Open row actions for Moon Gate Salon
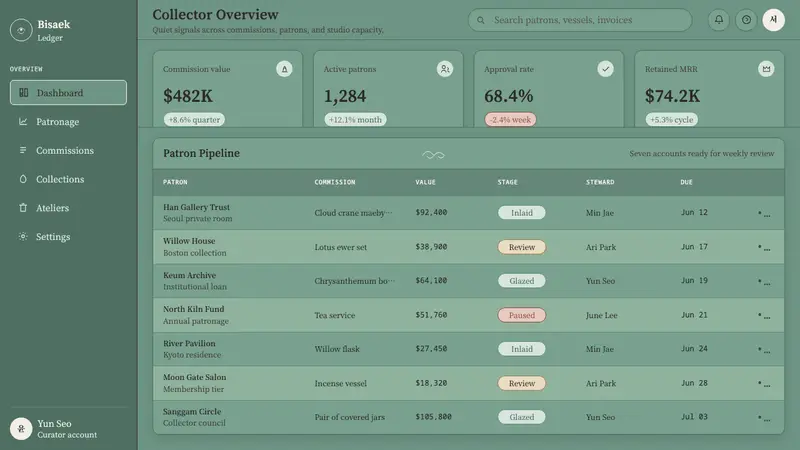The image size is (800, 450). (x=764, y=383)
